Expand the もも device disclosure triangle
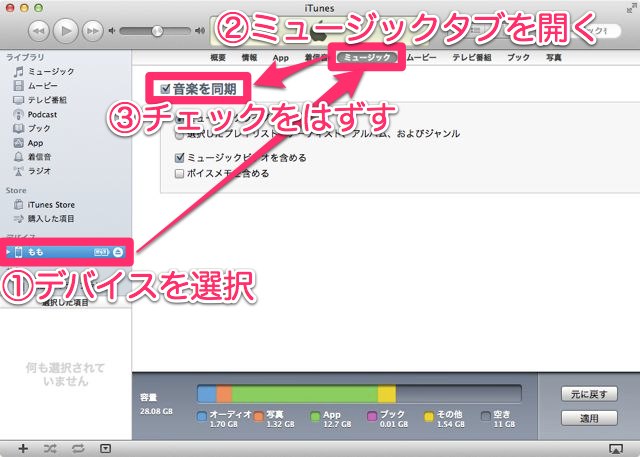The height and width of the screenshot is (457, 640). (x=8, y=252)
